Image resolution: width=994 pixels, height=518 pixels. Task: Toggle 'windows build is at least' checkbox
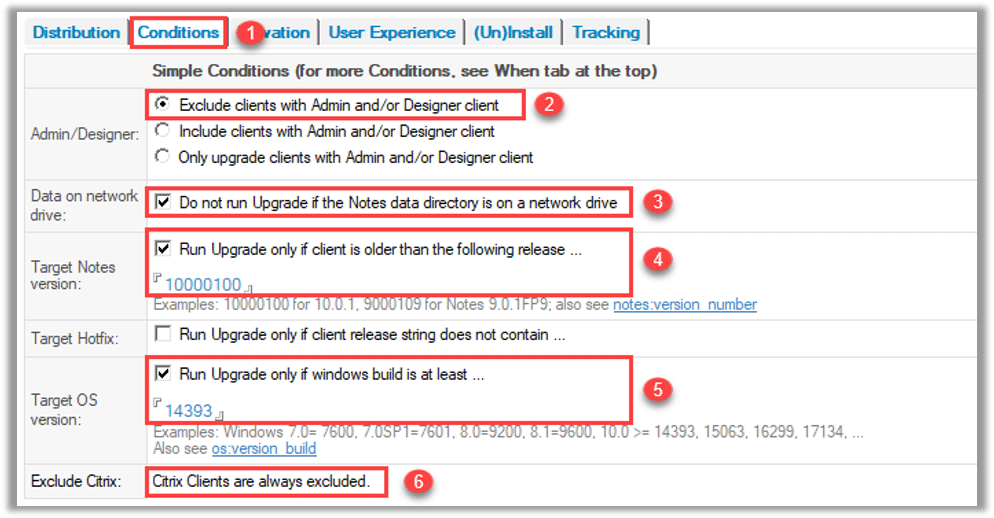click(x=164, y=375)
